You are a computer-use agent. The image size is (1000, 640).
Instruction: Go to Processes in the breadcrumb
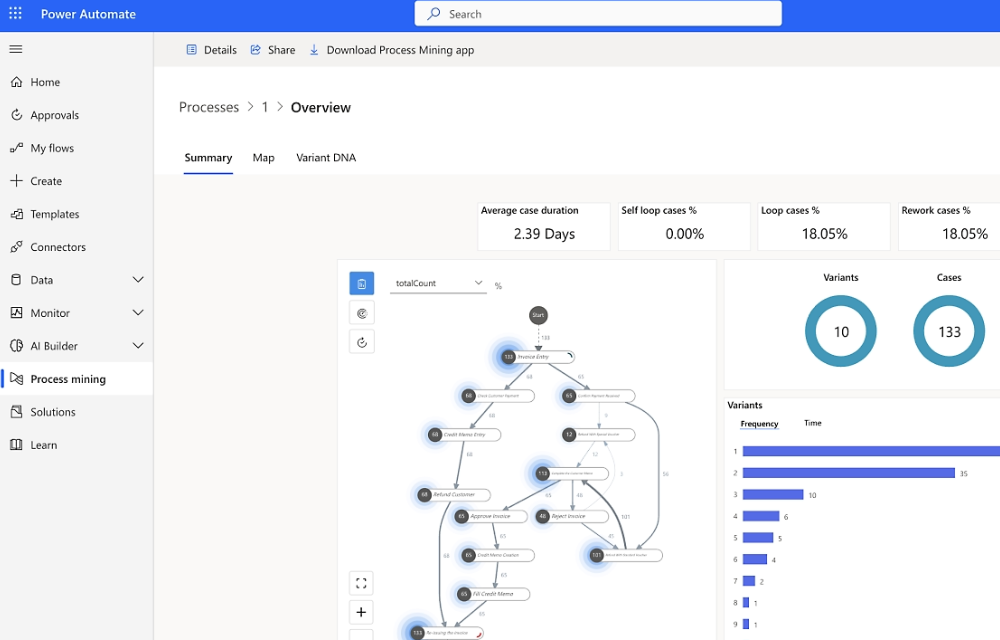coord(209,107)
